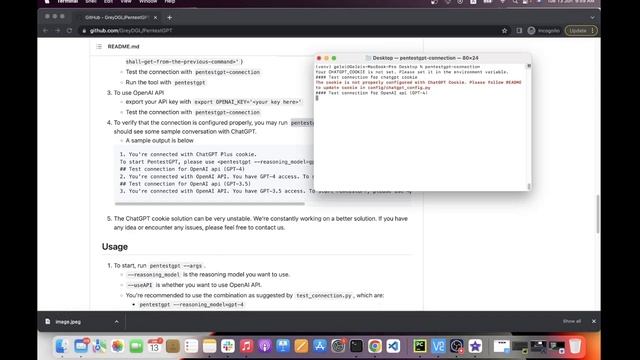The width and height of the screenshot is (640, 360).
Task: Open Visual Studio Code from the dock
Action: point(393,346)
